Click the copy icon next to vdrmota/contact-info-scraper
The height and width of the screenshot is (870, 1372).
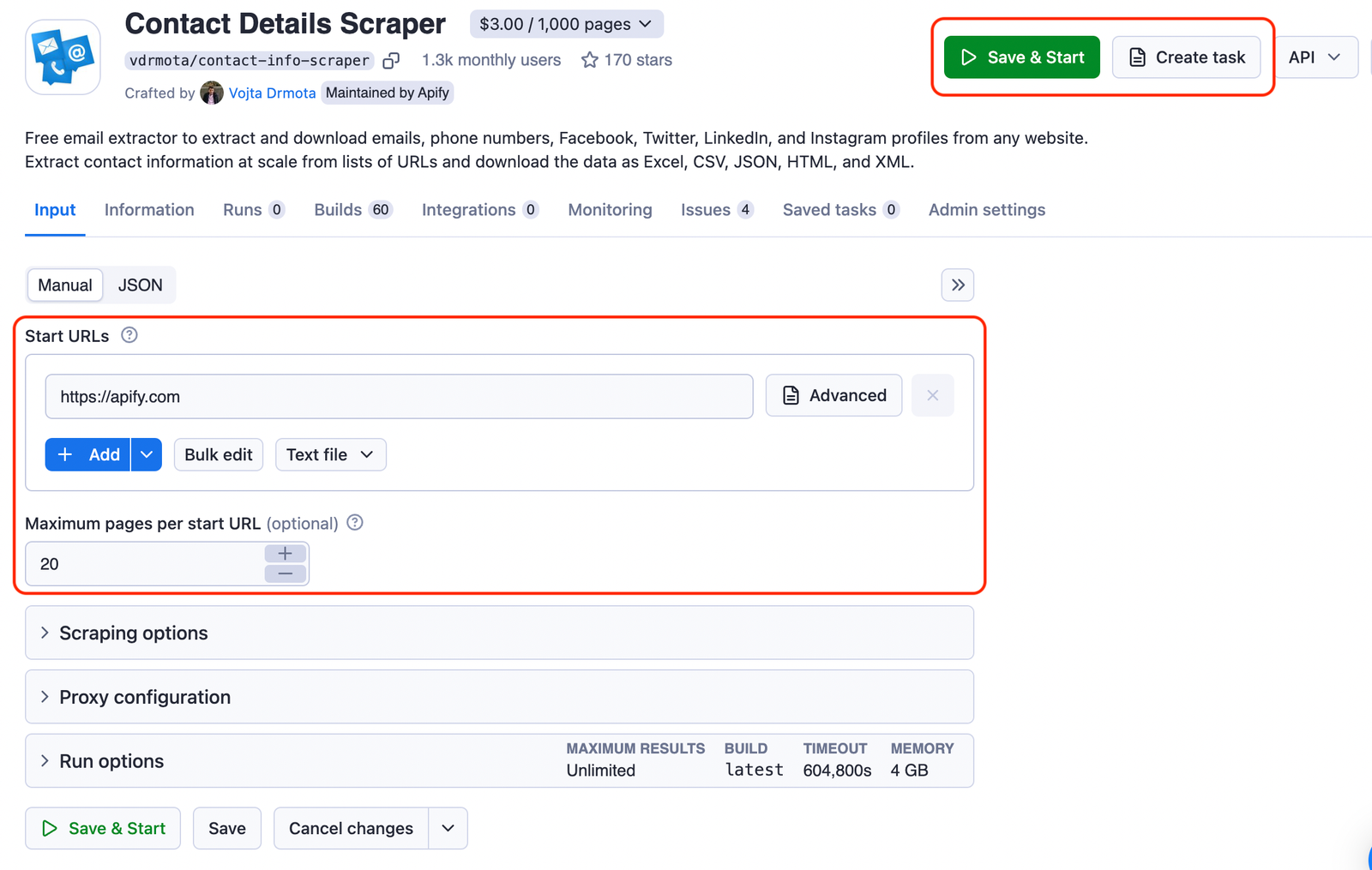pyautogui.click(x=391, y=60)
